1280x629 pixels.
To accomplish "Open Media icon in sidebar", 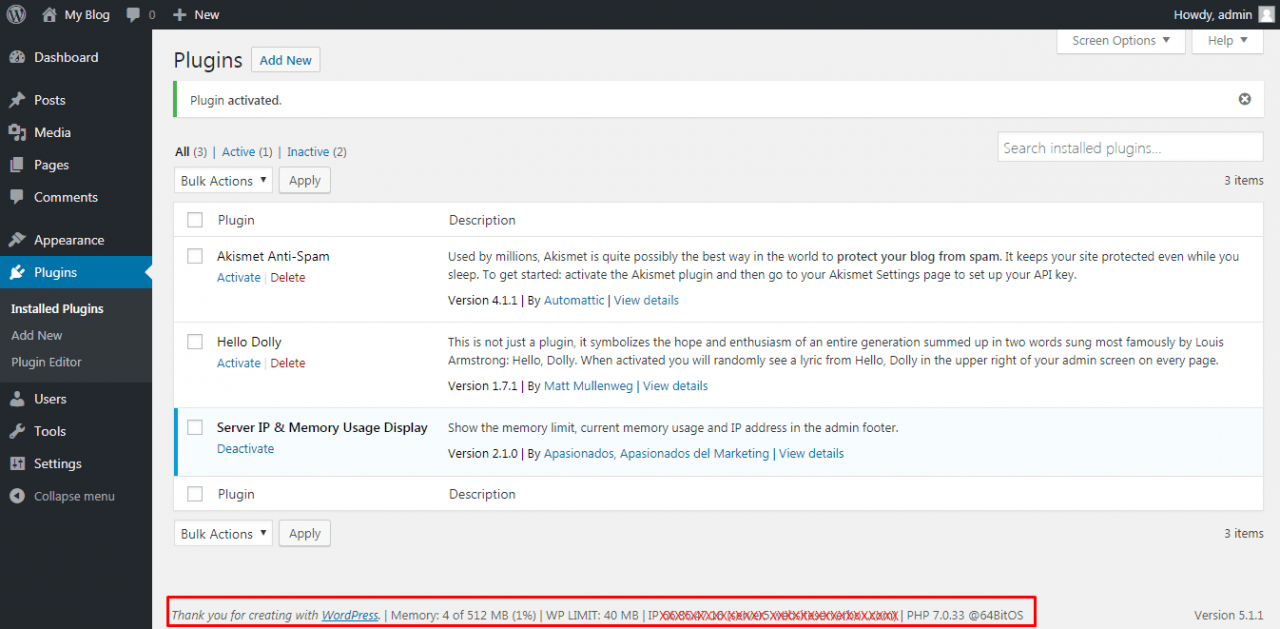I will click(x=17, y=133).
